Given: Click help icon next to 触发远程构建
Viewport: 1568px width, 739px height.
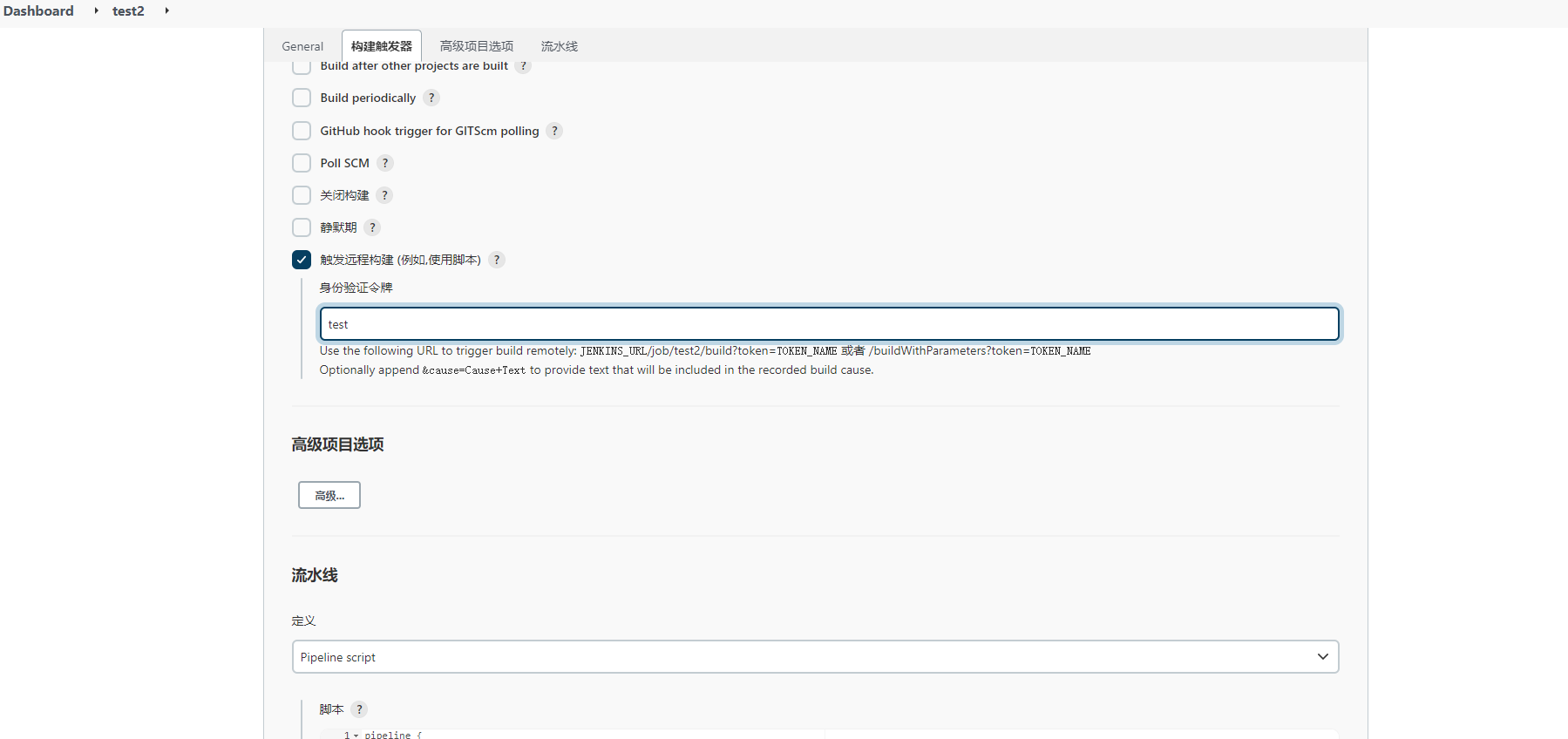Looking at the screenshot, I should coord(497,260).
